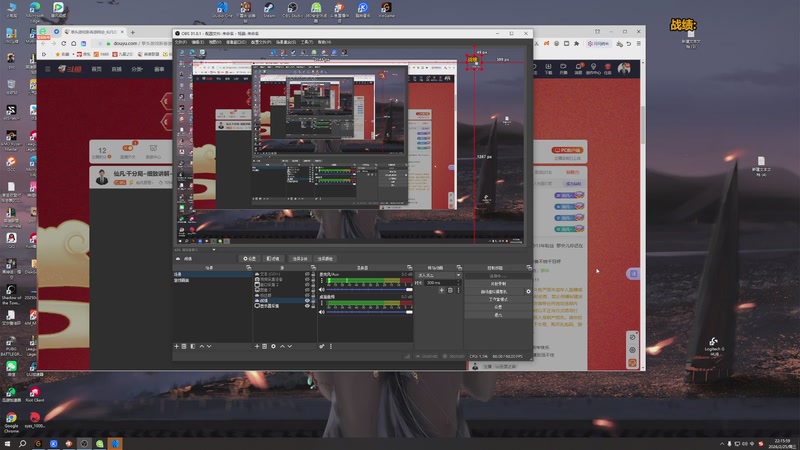Toggle visibility eye of 战绩 source
Screen dimensions: 800x450
[307, 301]
